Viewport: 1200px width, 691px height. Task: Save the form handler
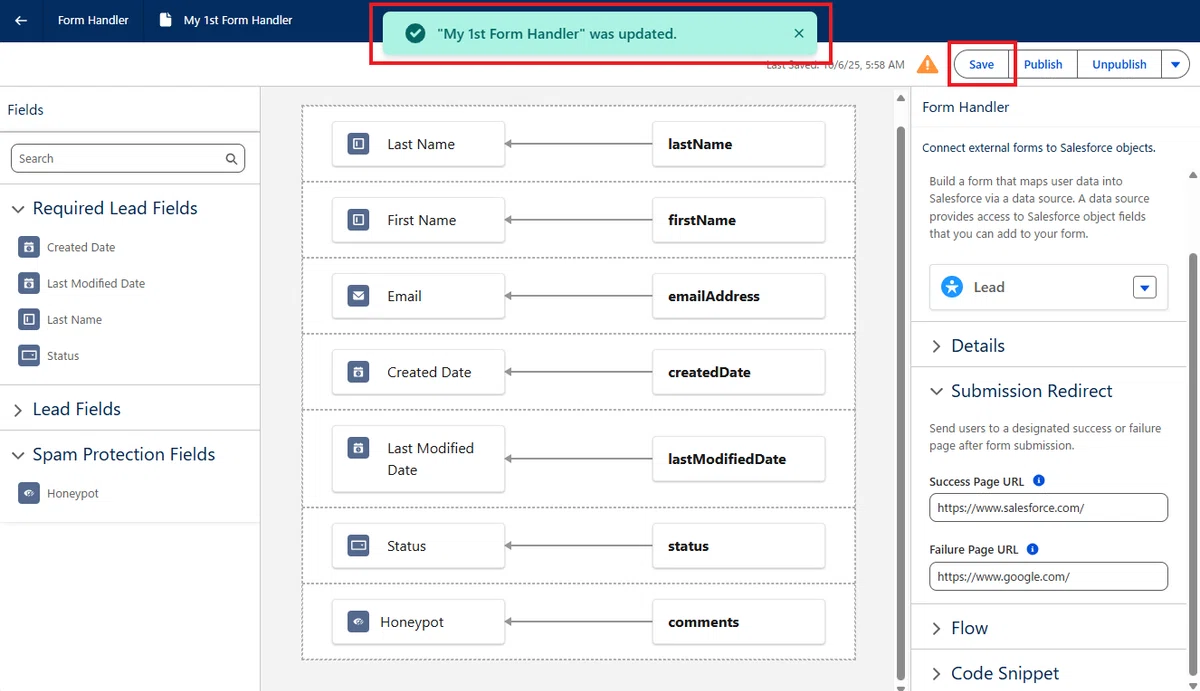click(981, 64)
